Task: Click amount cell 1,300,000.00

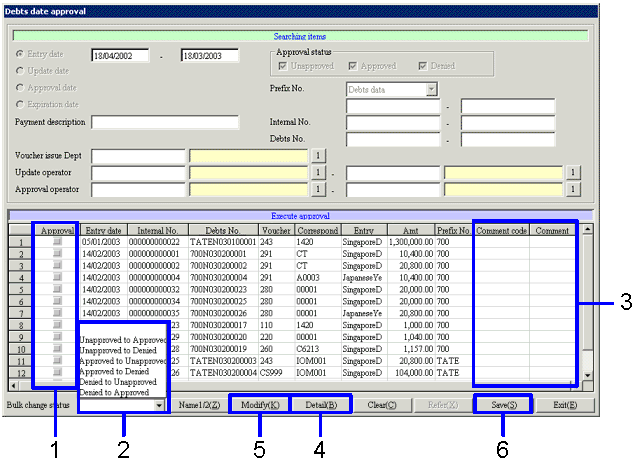Action: pos(411,242)
